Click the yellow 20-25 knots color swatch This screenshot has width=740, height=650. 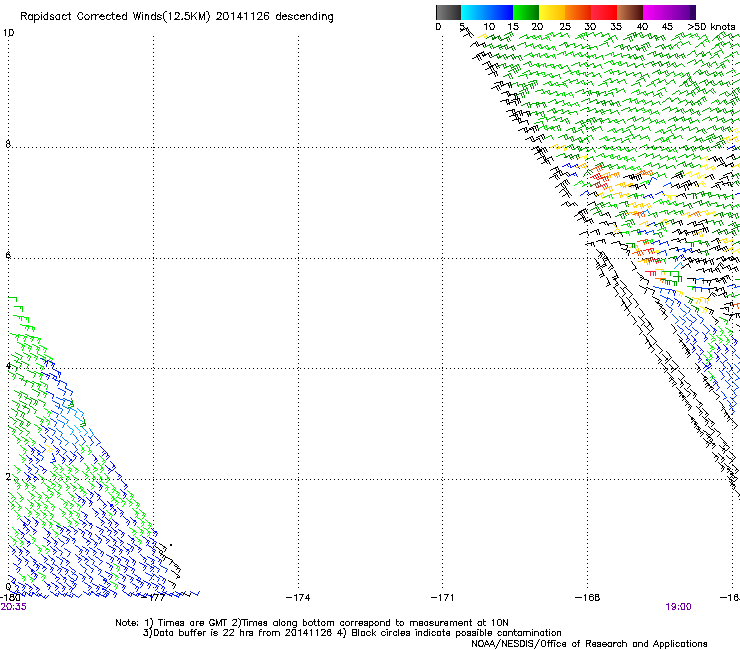pyautogui.click(x=552, y=12)
